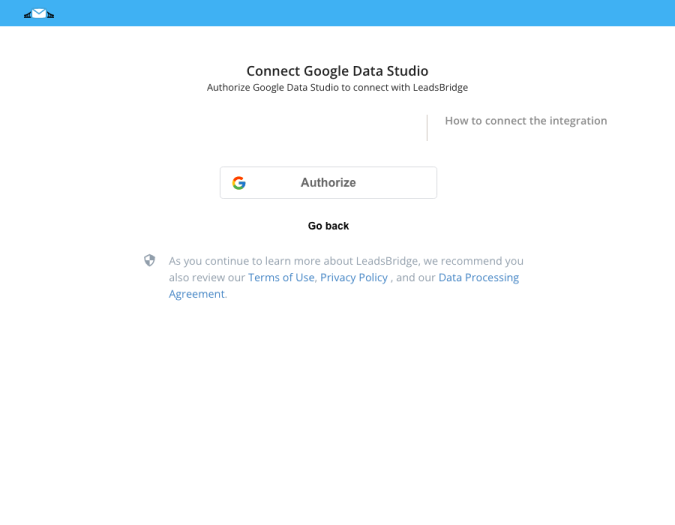Open the Privacy Policy link
The height and width of the screenshot is (525, 675).
pos(354,278)
